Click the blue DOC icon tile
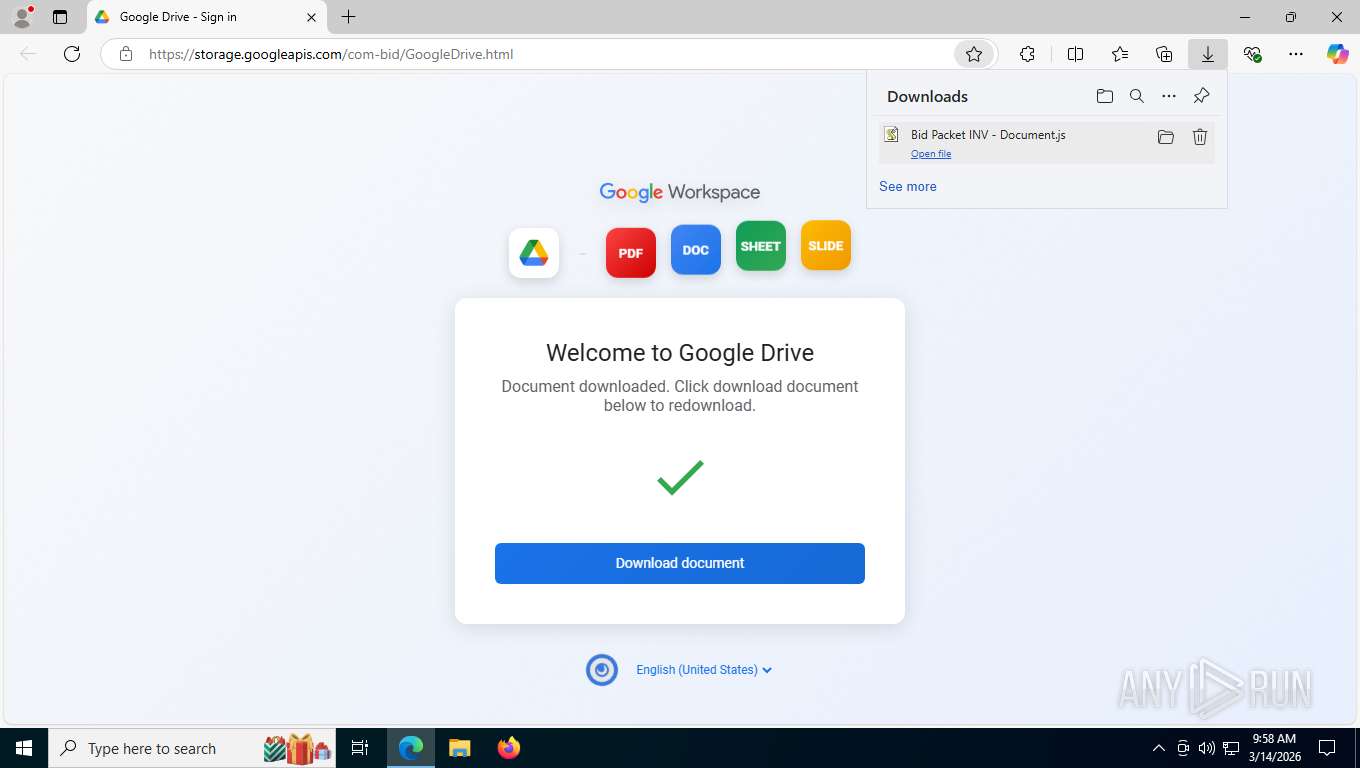The height and width of the screenshot is (768, 1360). coord(696,250)
